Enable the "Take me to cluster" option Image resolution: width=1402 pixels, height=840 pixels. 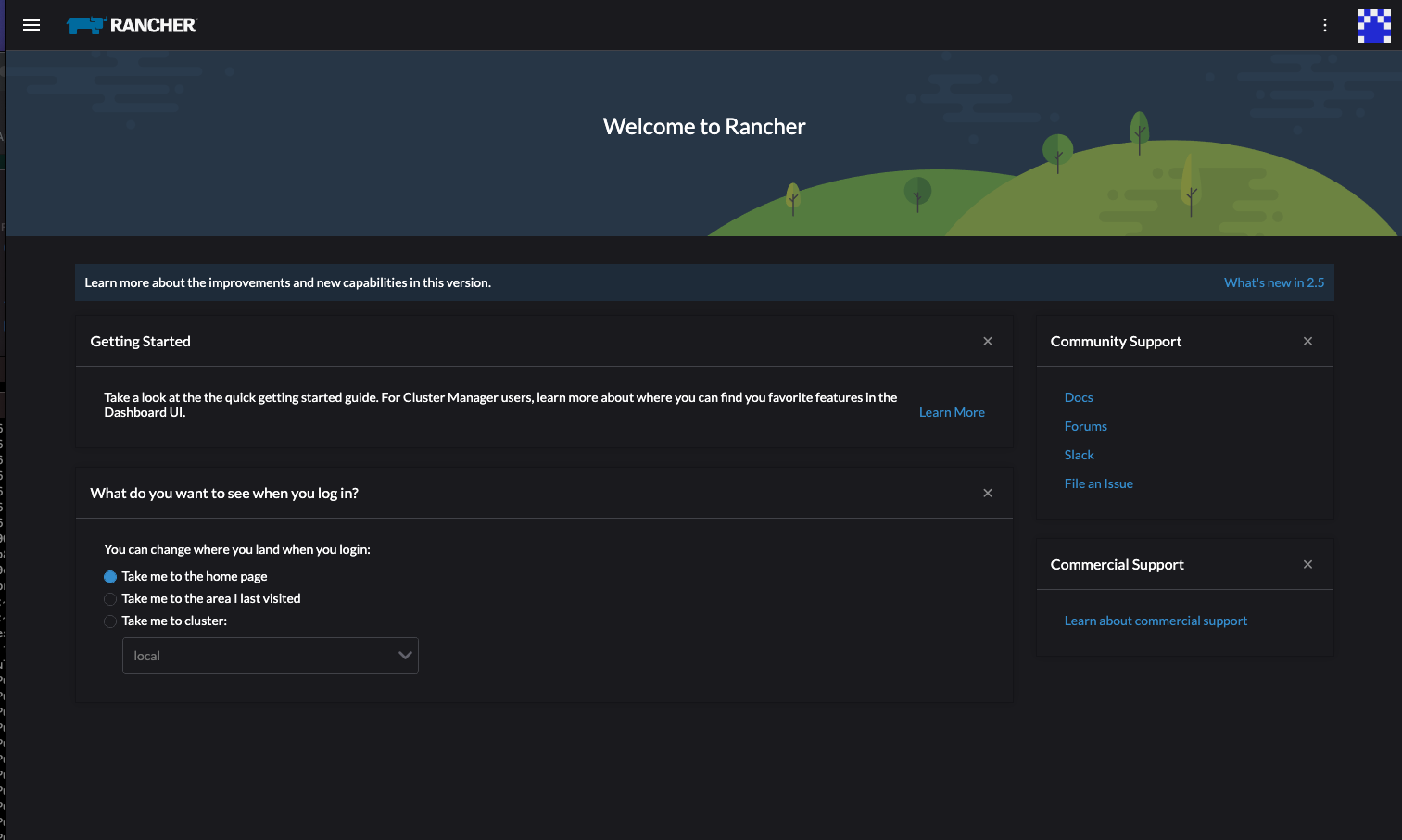click(x=110, y=621)
